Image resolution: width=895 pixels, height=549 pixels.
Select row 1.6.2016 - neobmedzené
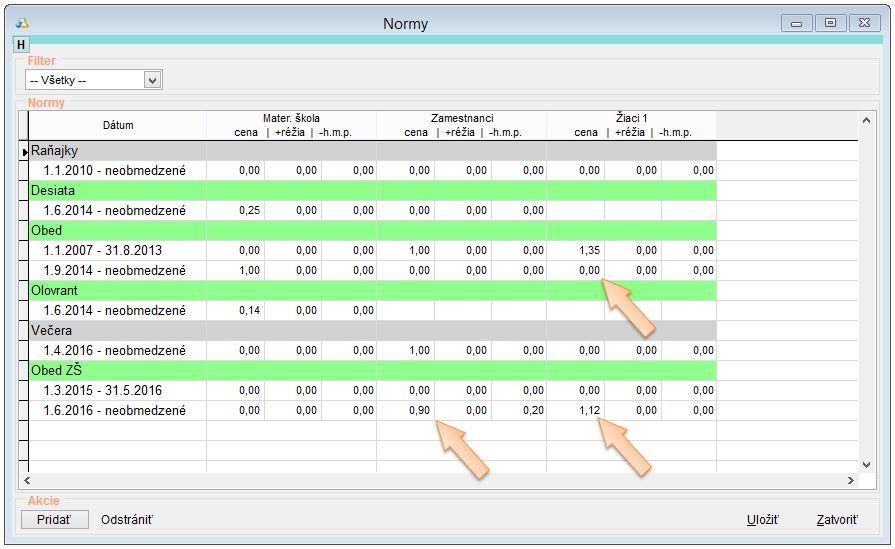pyautogui.click(x=114, y=411)
